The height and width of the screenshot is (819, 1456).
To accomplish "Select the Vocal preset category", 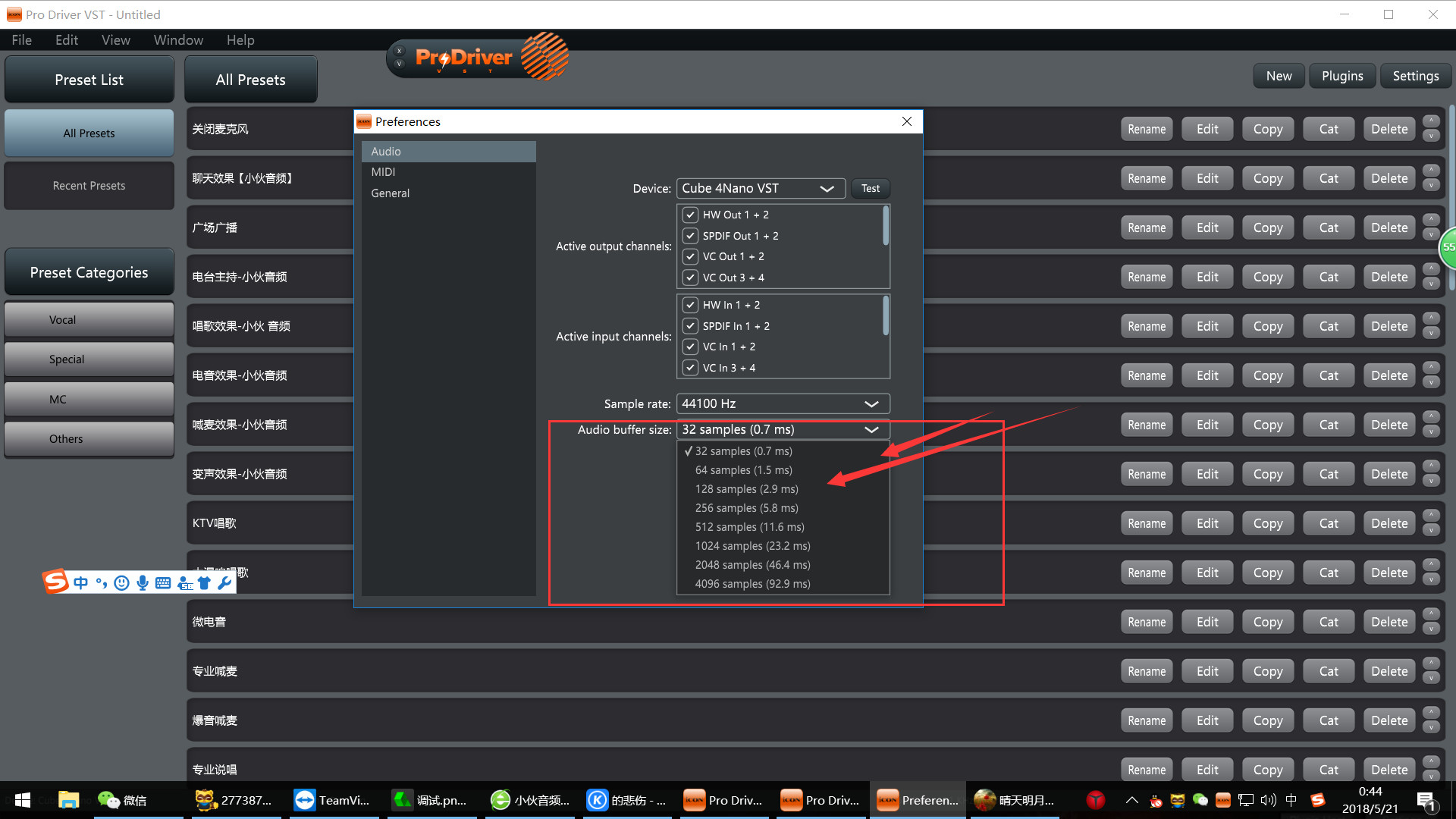I will click(x=89, y=320).
